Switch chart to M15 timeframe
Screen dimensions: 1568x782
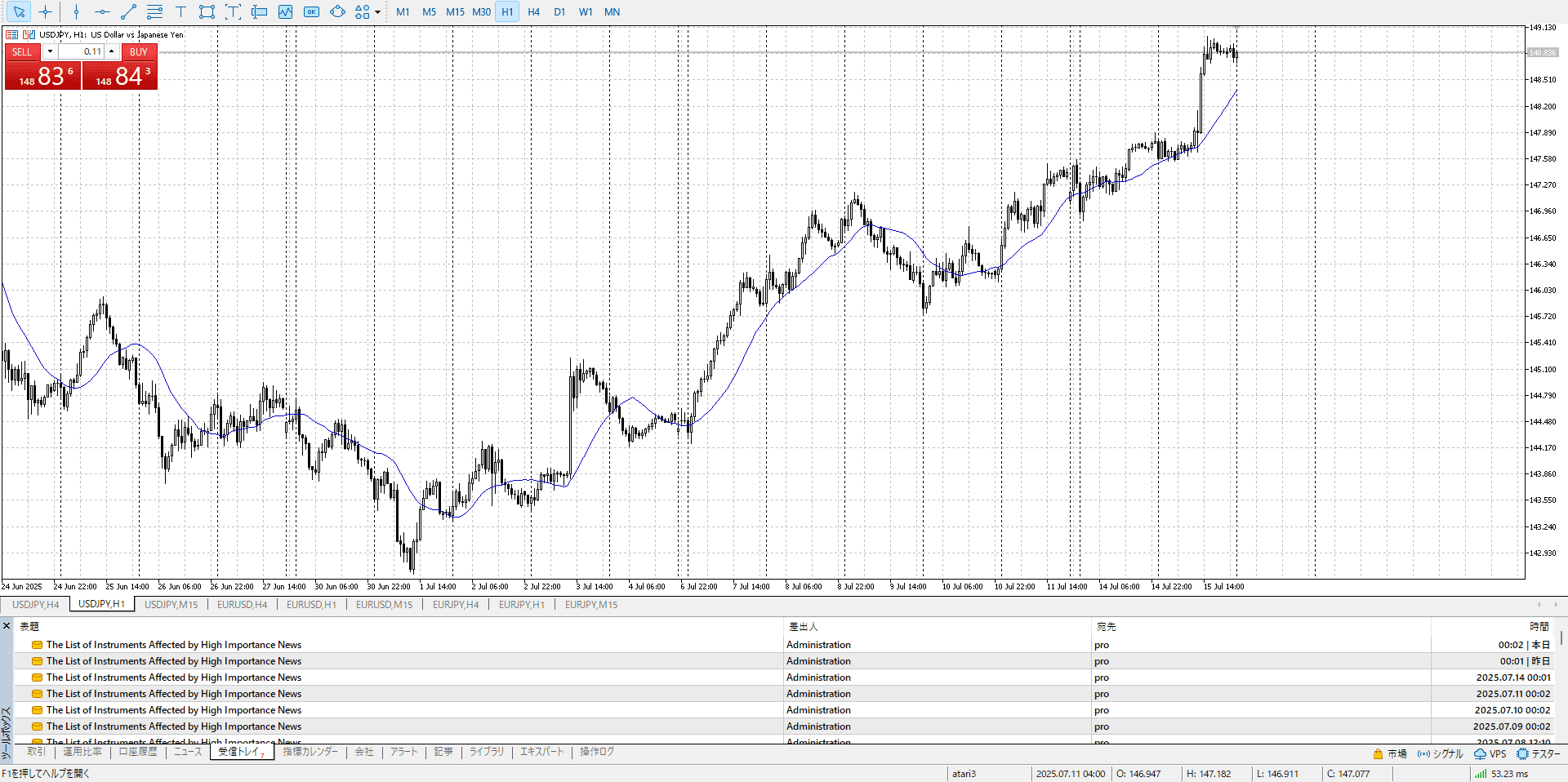(455, 11)
